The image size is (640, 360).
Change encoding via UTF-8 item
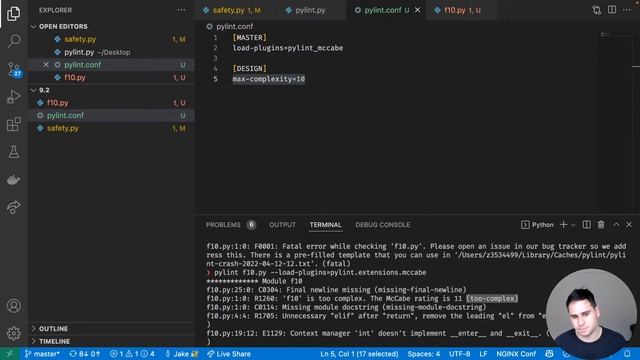[460, 354]
